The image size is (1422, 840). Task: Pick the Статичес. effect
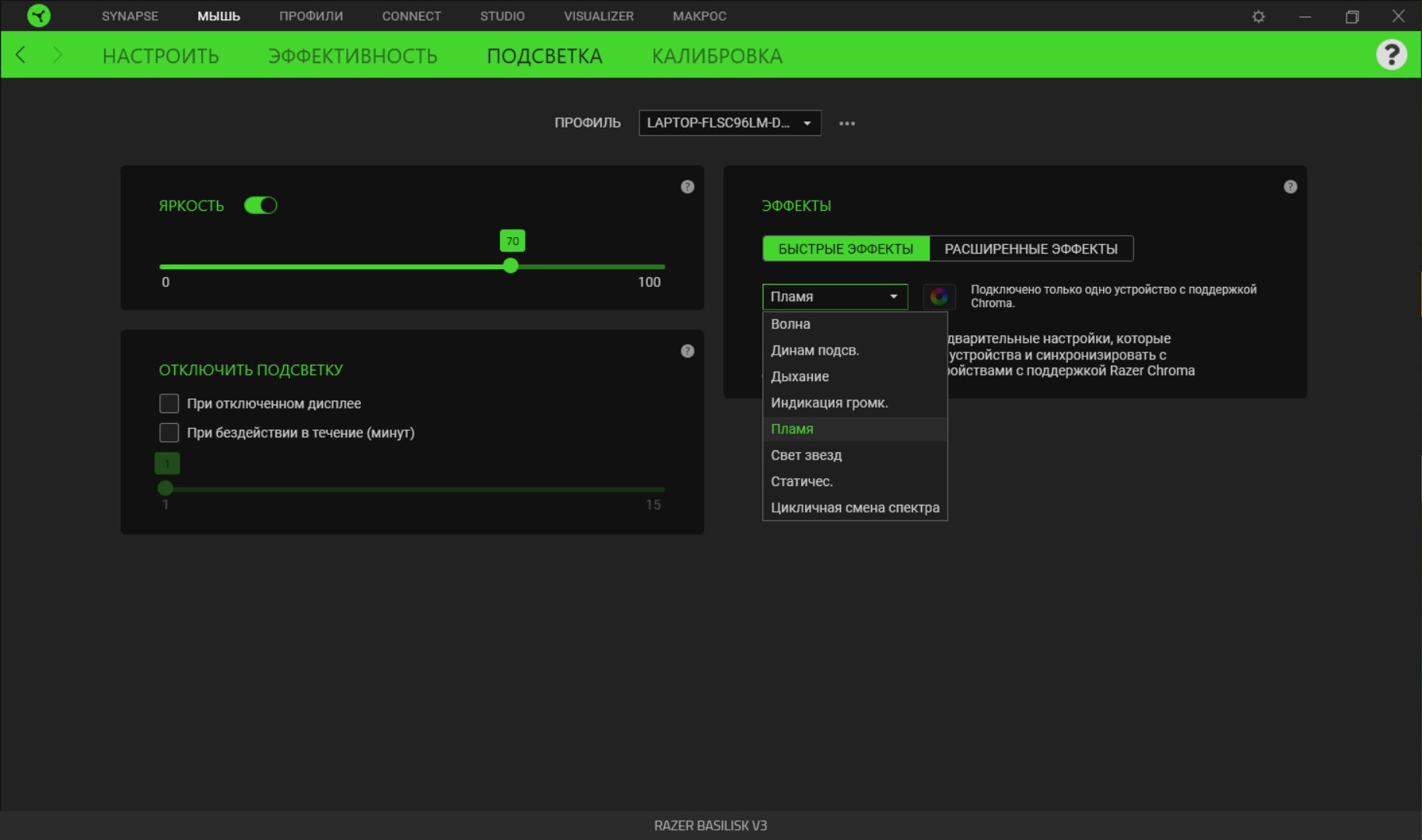pyautogui.click(x=855, y=481)
